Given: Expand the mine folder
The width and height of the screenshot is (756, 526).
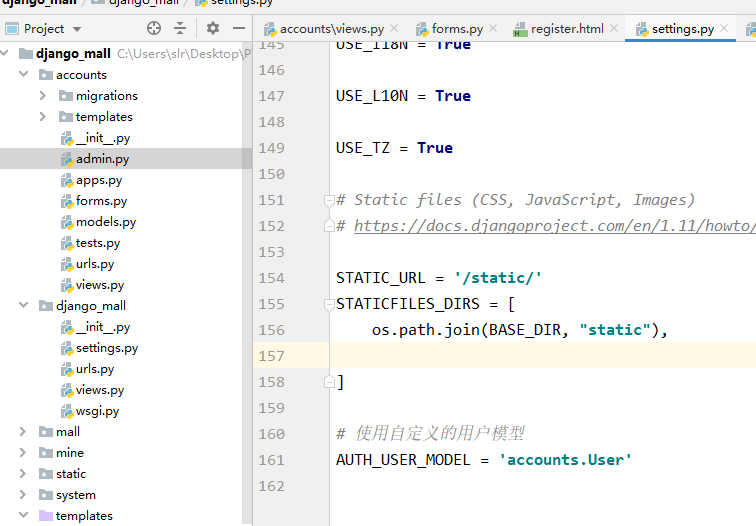Looking at the screenshot, I should pyautogui.click(x=23, y=452).
